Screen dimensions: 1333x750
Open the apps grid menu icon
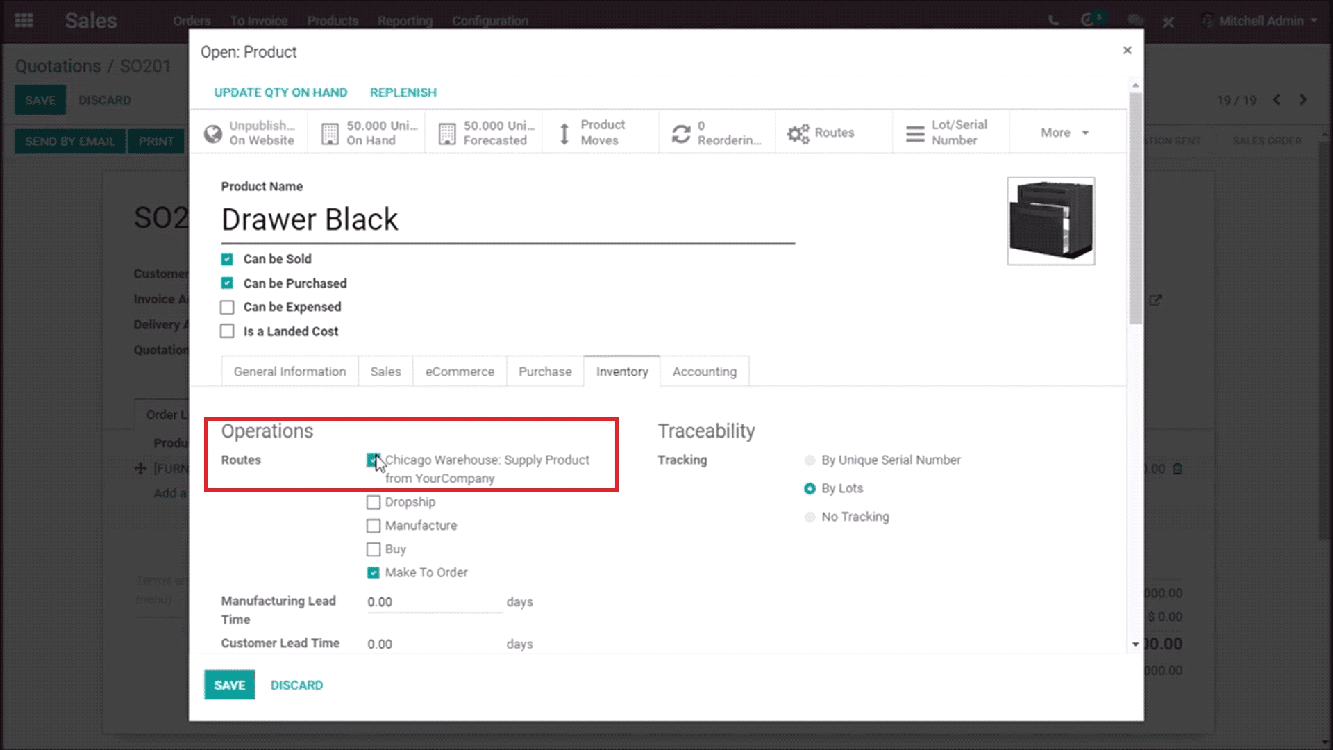(x=23, y=20)
